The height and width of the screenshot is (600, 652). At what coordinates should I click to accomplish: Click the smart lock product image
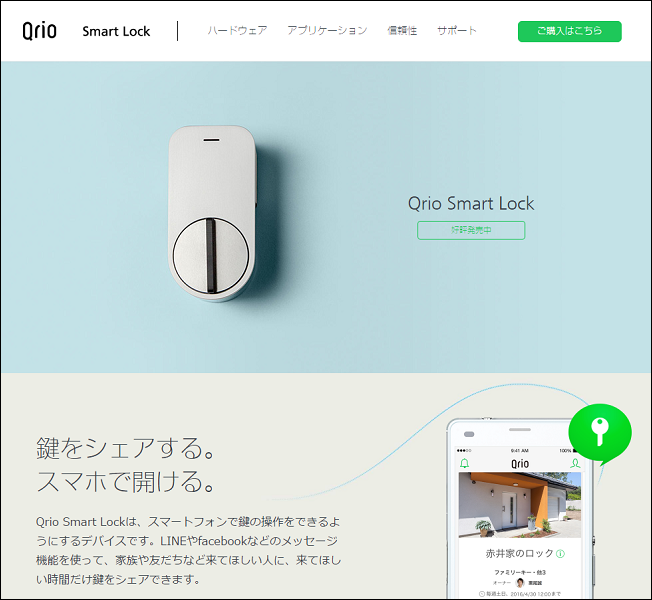pos(212,214)
